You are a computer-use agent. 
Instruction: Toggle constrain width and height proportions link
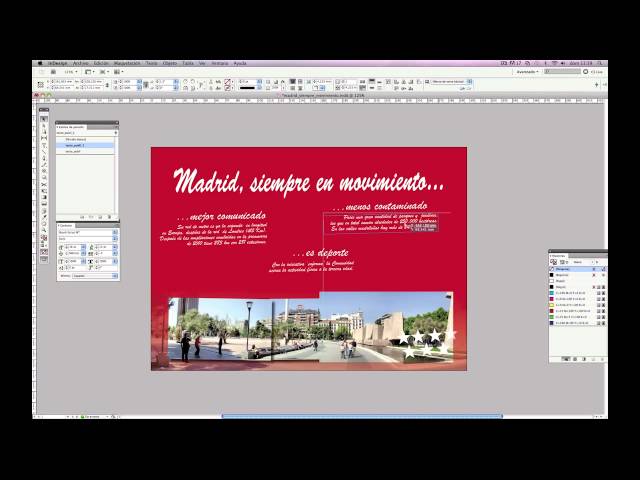107,85
